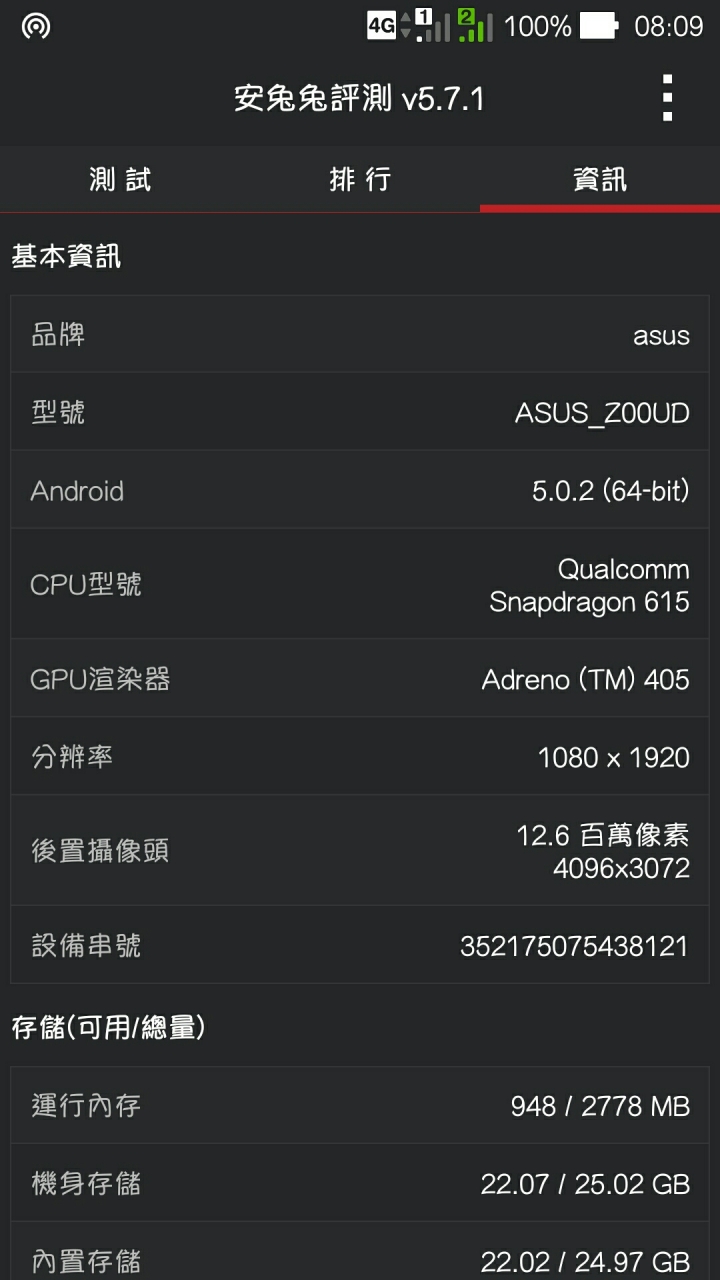Image resolution: width=720 pixels, height=1280 pixels.
Task: Tap the Android 5.0.2 version row
Action: 360,490
